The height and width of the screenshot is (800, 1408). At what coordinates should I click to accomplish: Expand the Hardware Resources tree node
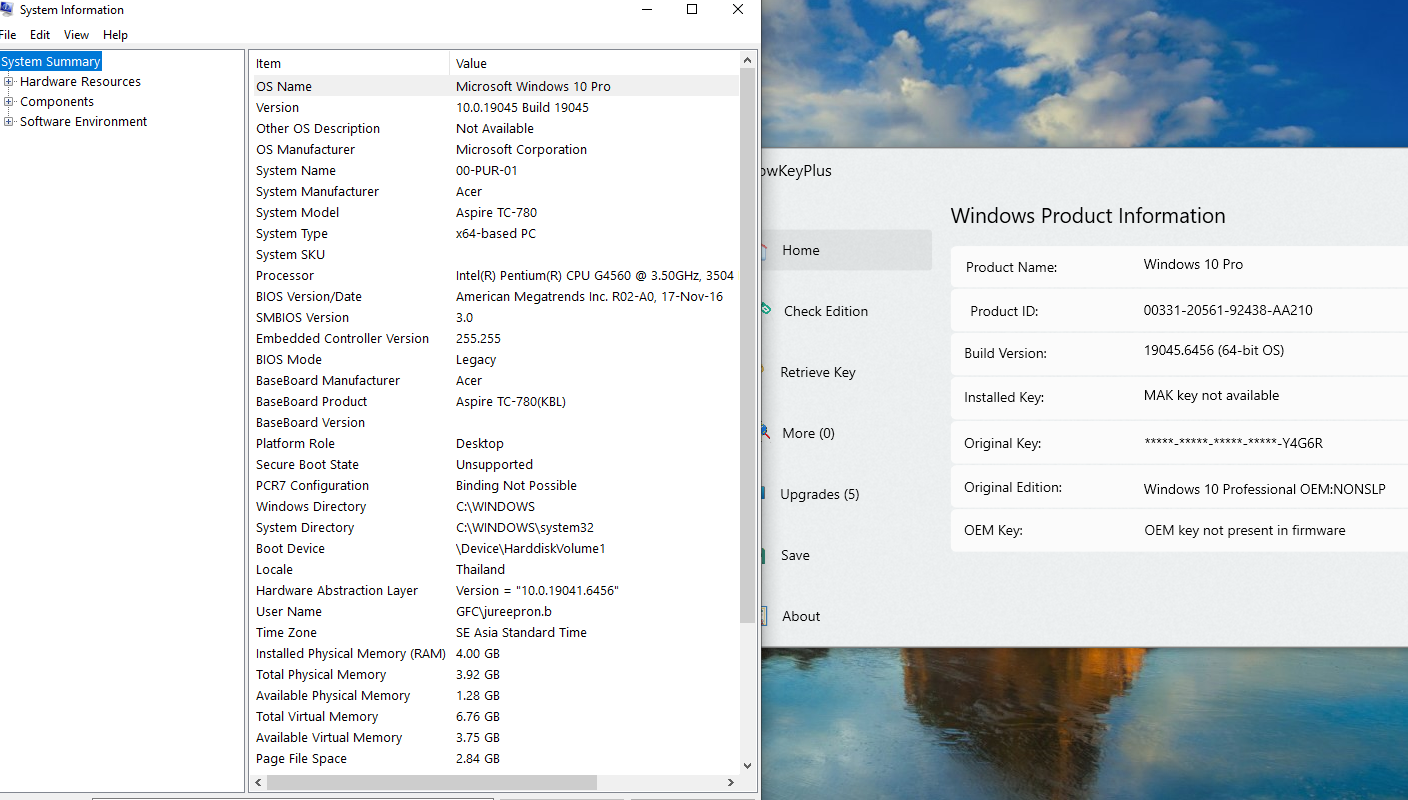point(9,82)
